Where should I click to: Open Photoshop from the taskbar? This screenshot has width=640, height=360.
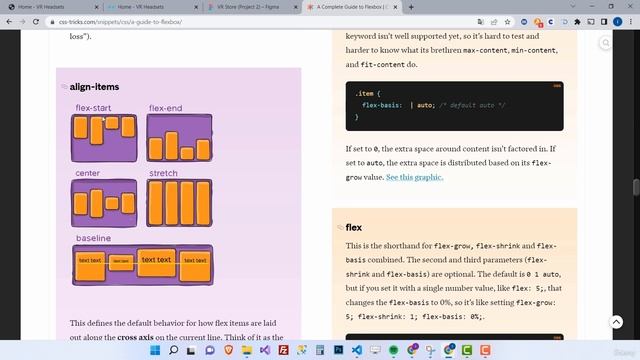[338, 350]
